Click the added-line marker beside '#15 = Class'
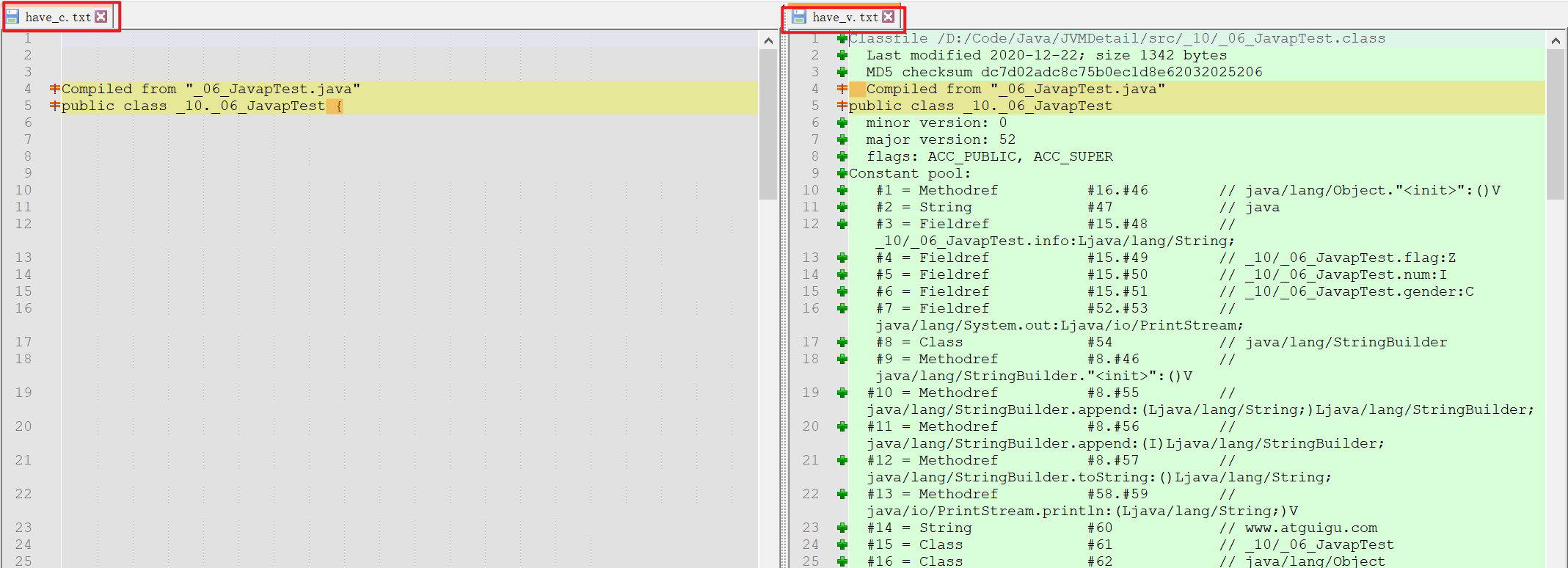 pyautogui.click(x=842, y=545)
